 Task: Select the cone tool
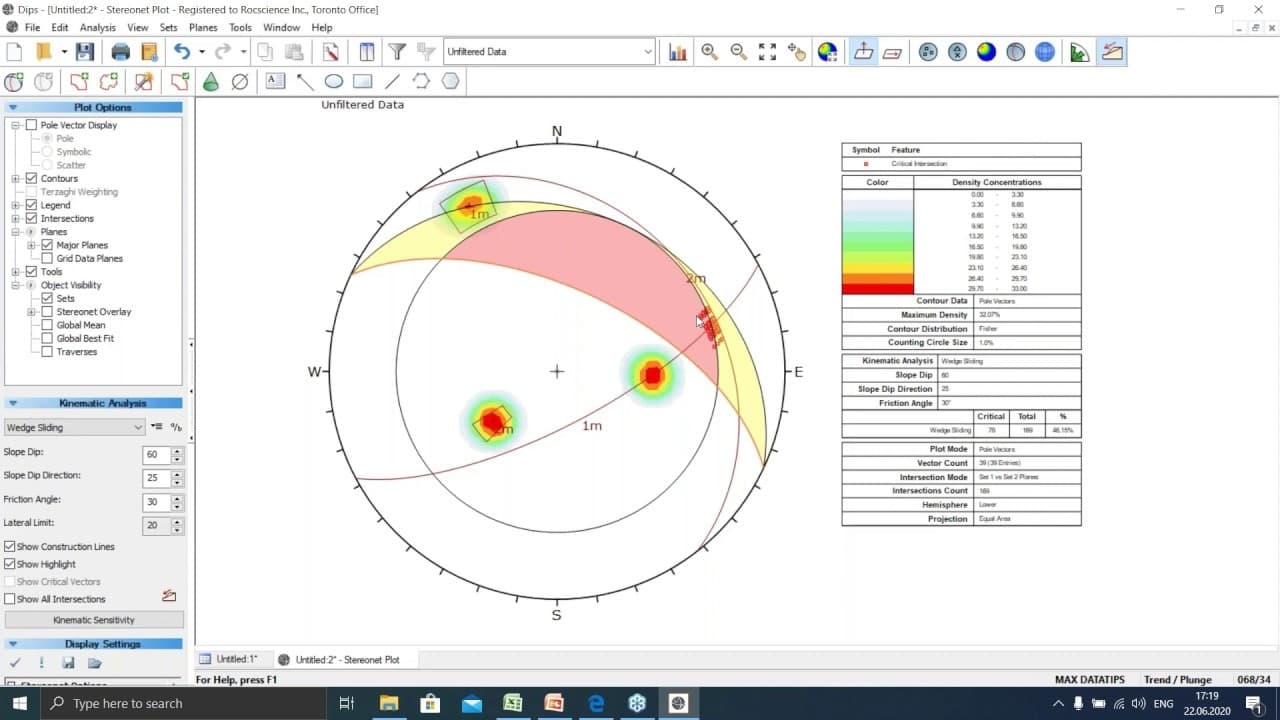click(x=211, y=82)
